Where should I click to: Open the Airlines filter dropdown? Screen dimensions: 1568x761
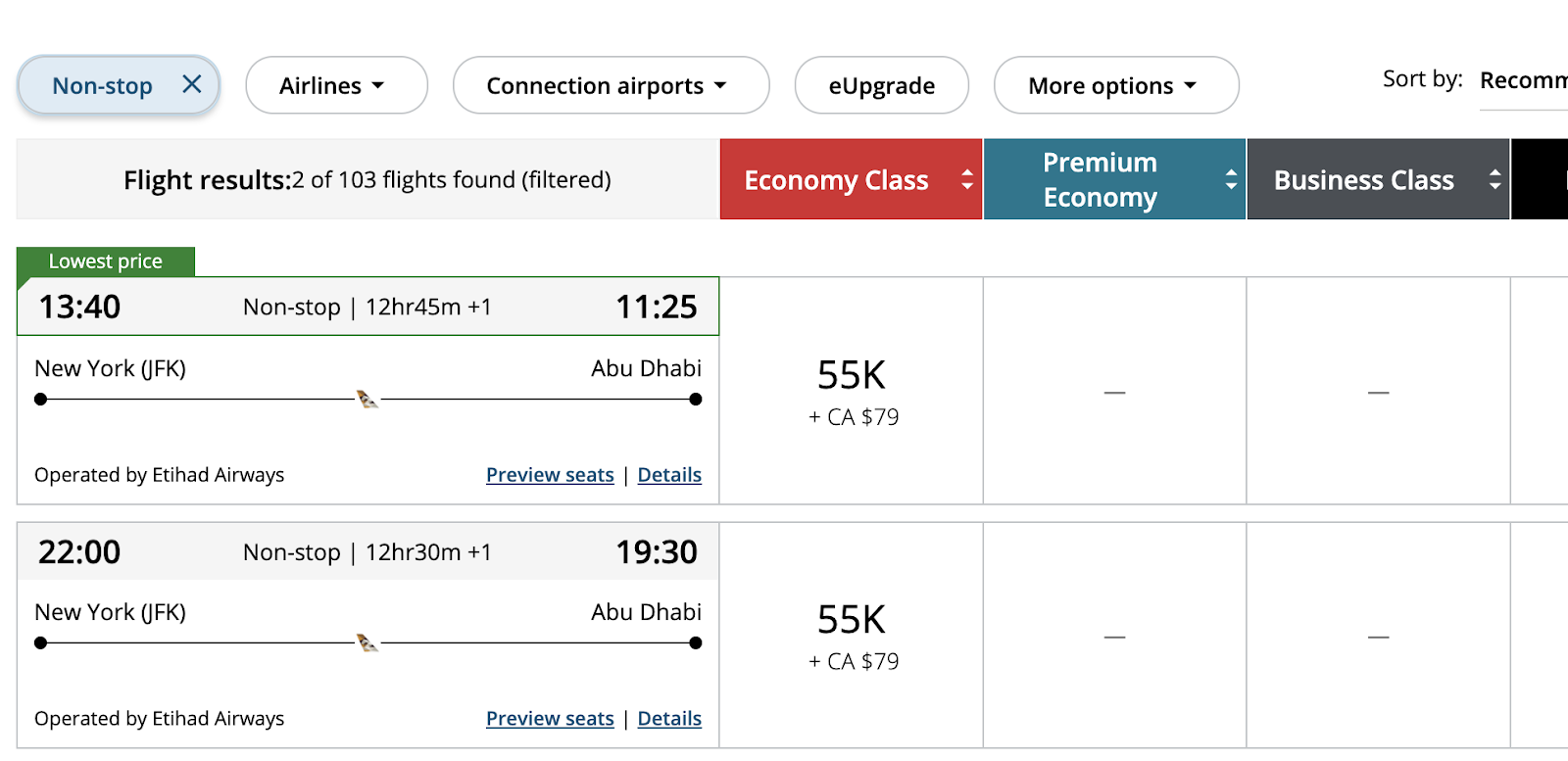[x=335, y=86]
